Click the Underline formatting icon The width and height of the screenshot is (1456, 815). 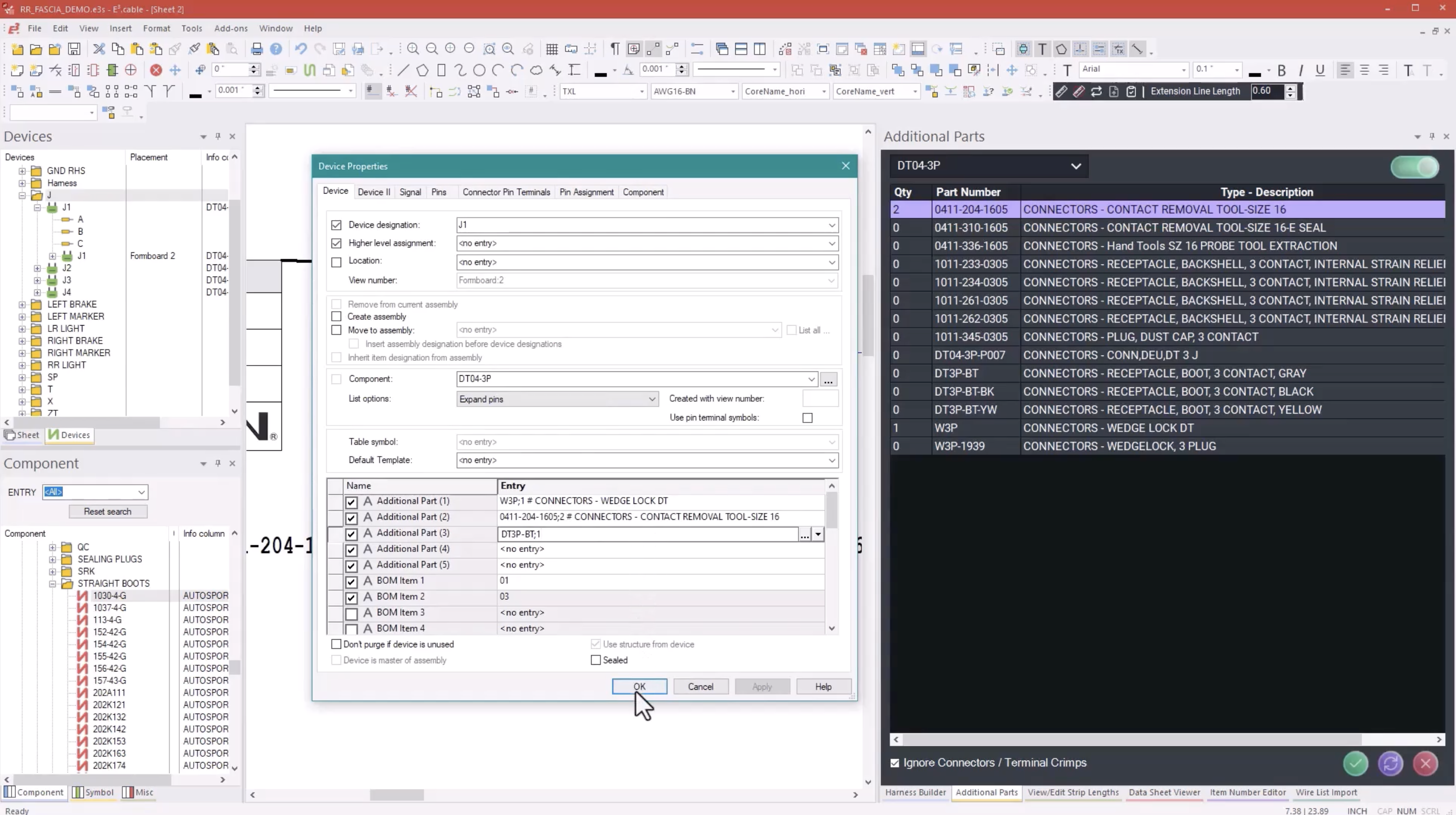1320,70
